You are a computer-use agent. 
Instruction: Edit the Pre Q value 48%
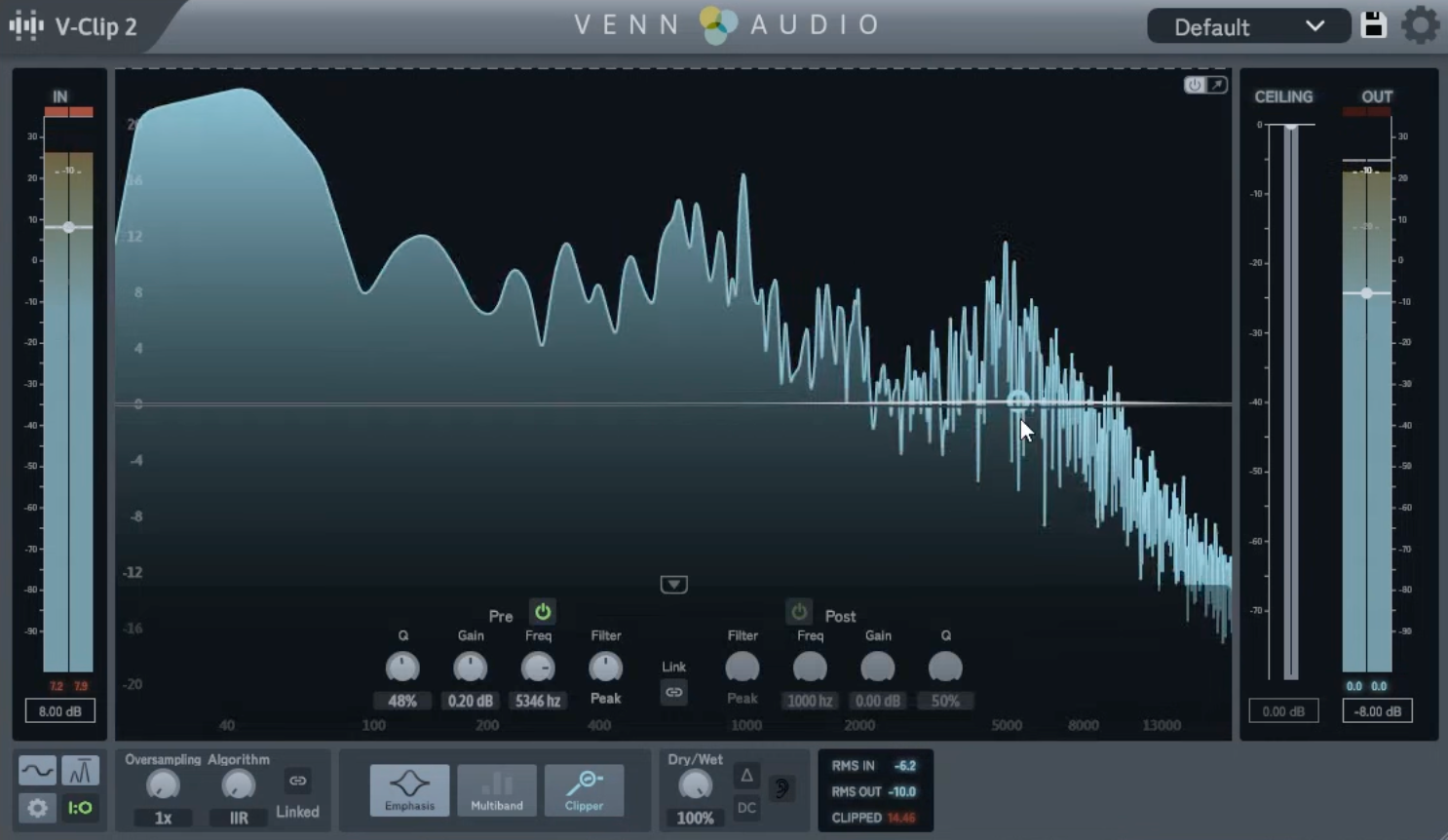(402, 701)
